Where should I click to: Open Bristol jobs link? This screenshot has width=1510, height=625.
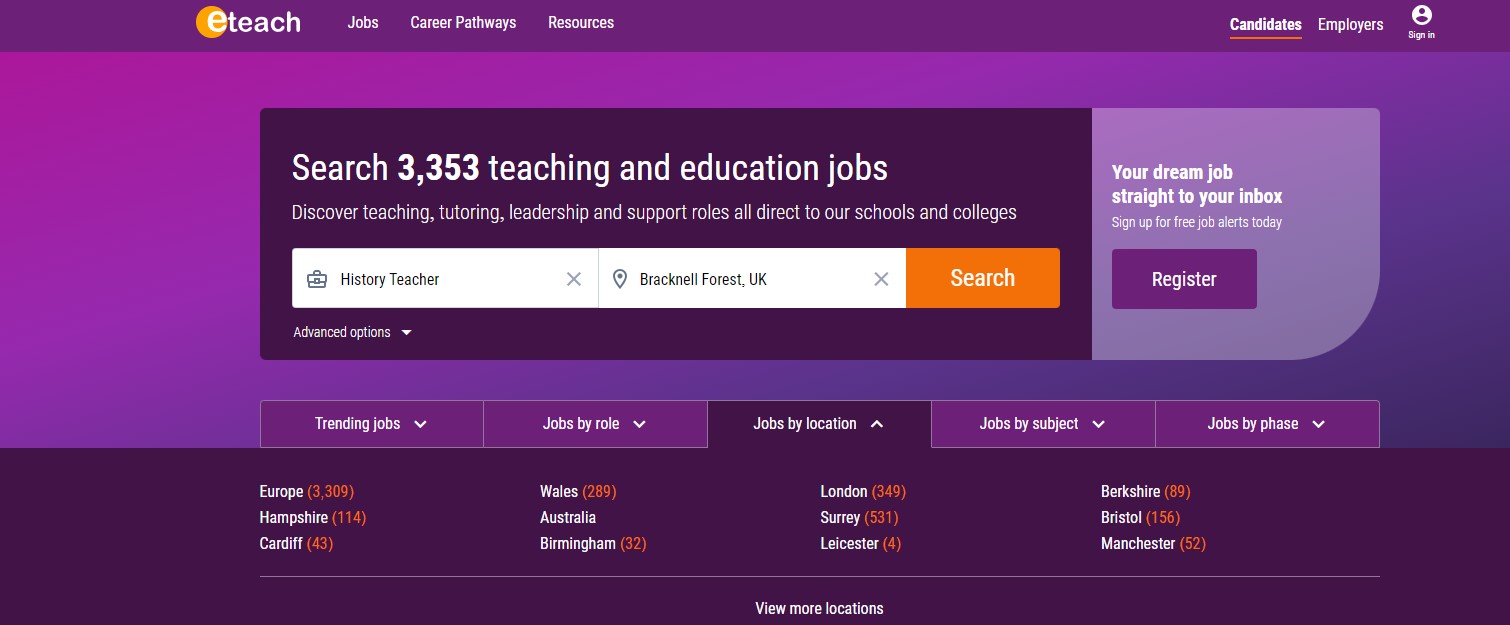pos(1140,518)
